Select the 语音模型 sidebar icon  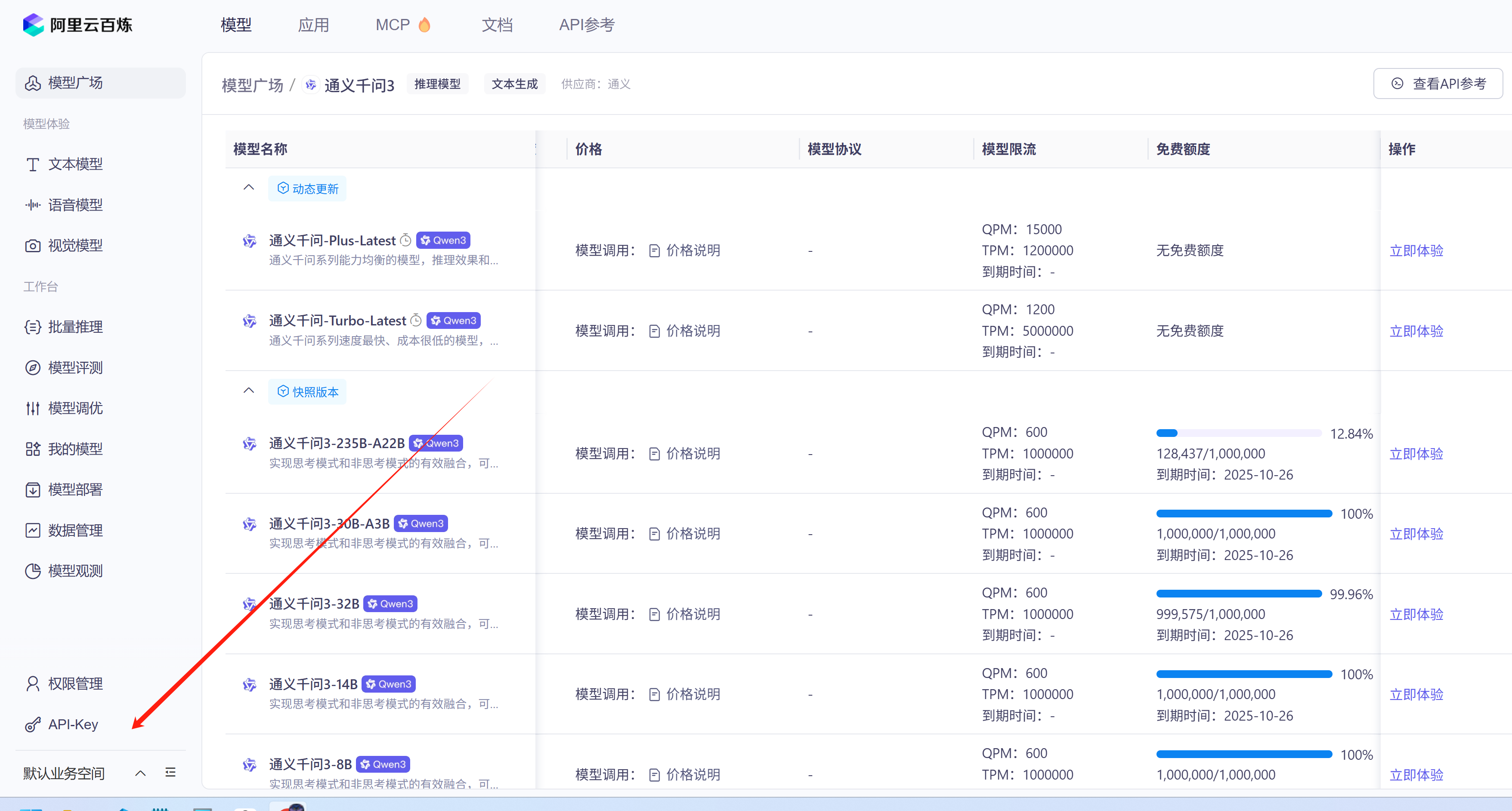coord(34,204)
